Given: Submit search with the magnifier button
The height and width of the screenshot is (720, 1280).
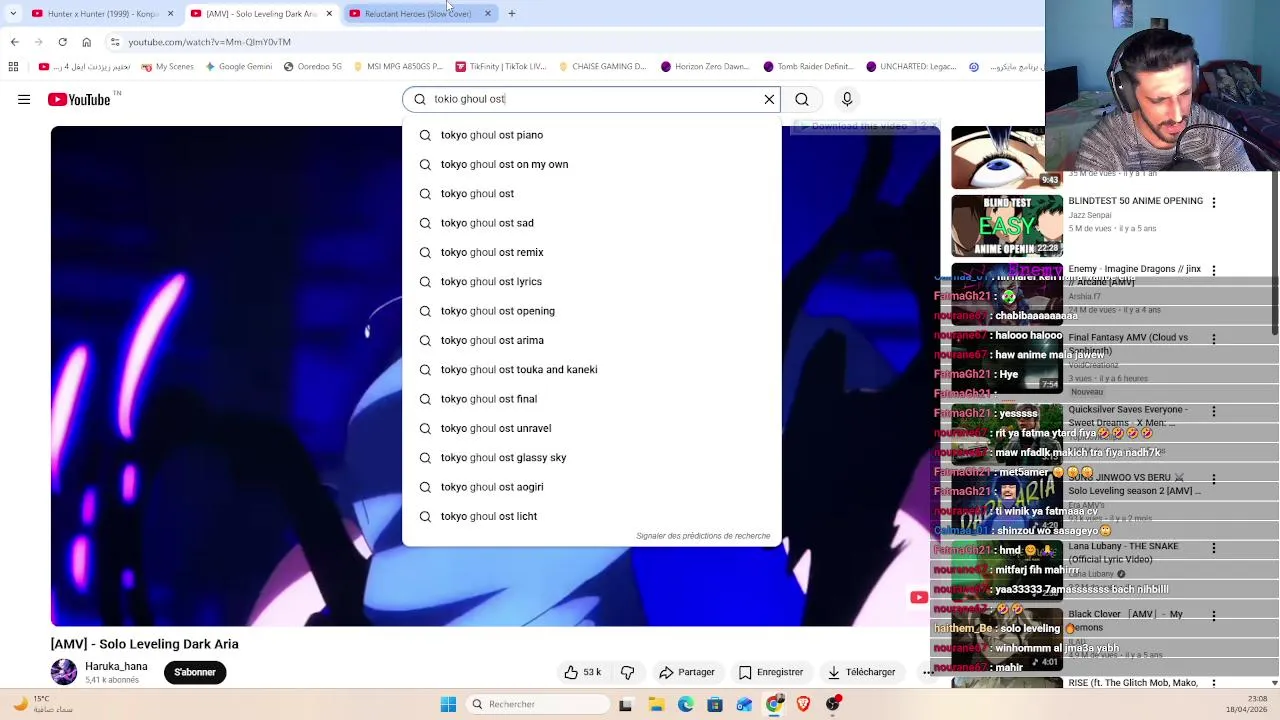Looking at the screenshot, I should point(802,99).
